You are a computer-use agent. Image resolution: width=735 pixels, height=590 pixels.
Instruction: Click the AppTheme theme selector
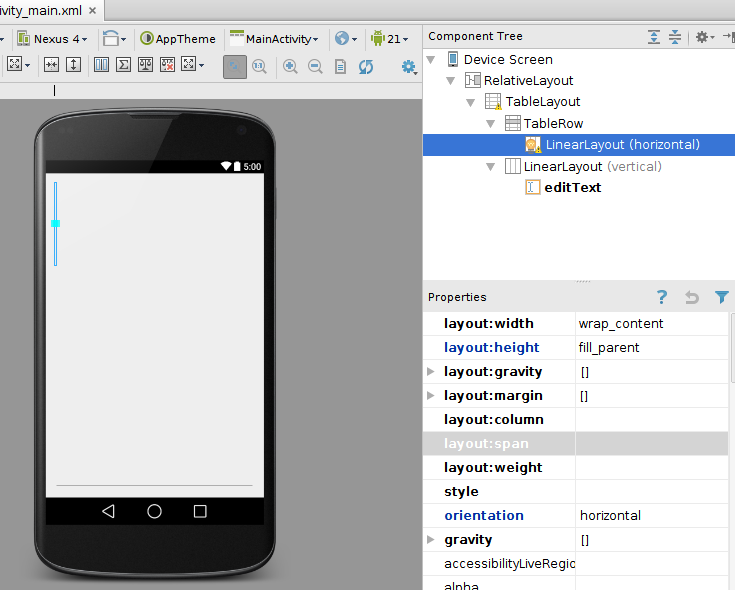coord(178,39)
